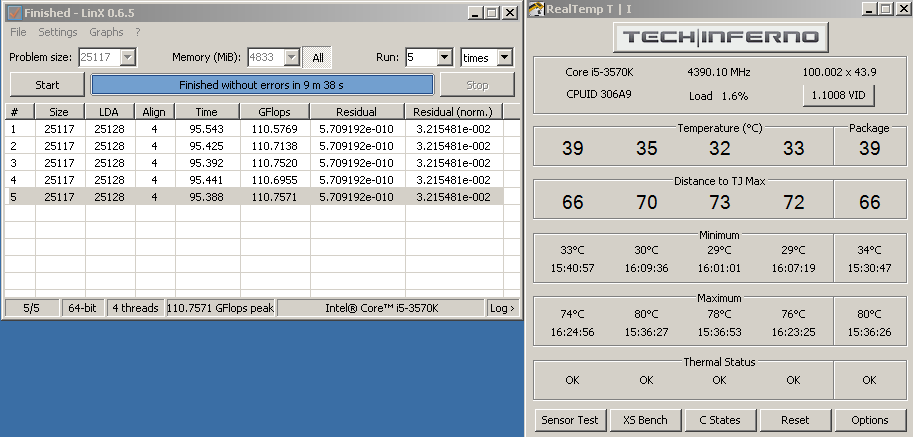Click the 15:40:57 minimum timestamp
The height and width of the screenshot is (437, 913).
(572, 268)
